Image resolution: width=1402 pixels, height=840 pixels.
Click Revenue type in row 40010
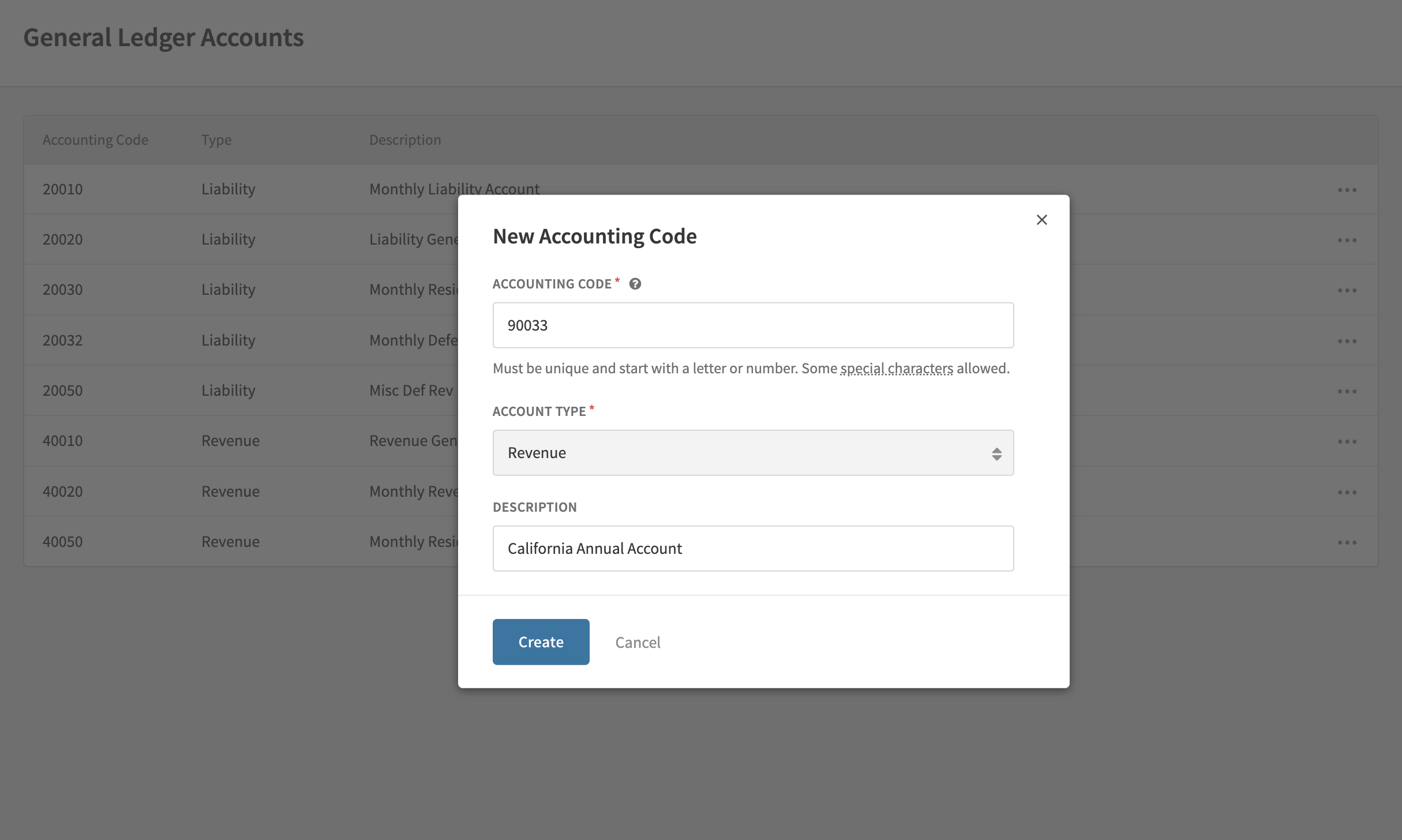click(x=230, y=441)
